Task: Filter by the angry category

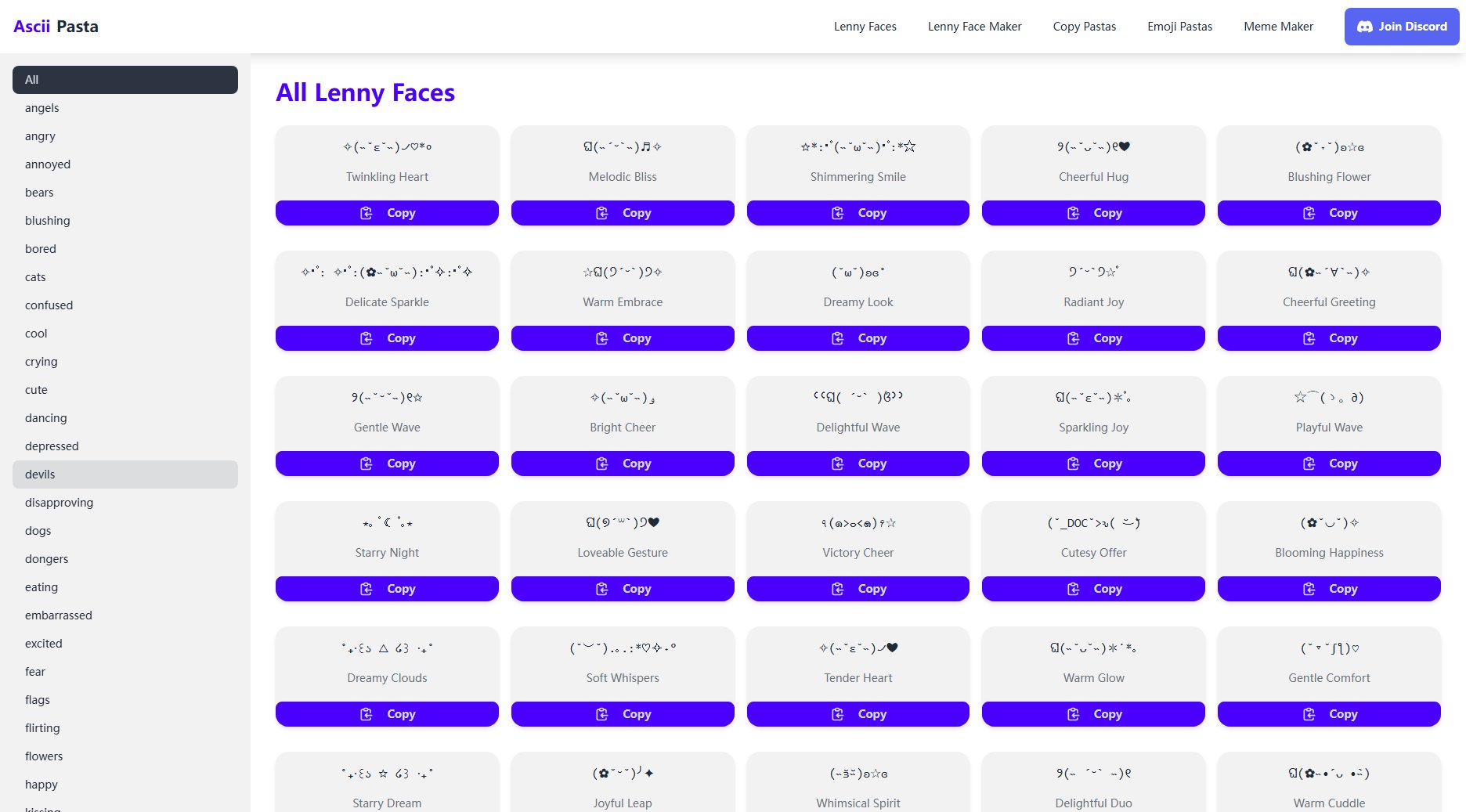Action: (125, 136)
